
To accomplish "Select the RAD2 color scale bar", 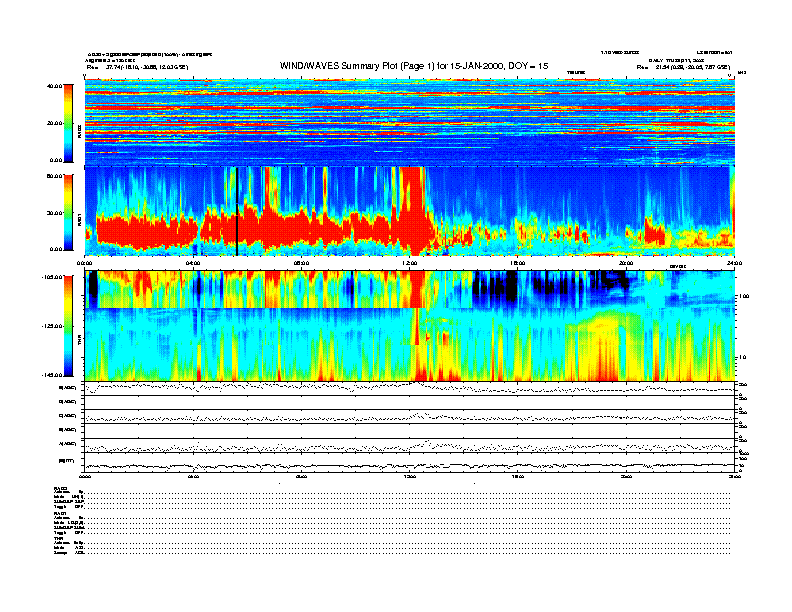I will (x=68, y=123).
